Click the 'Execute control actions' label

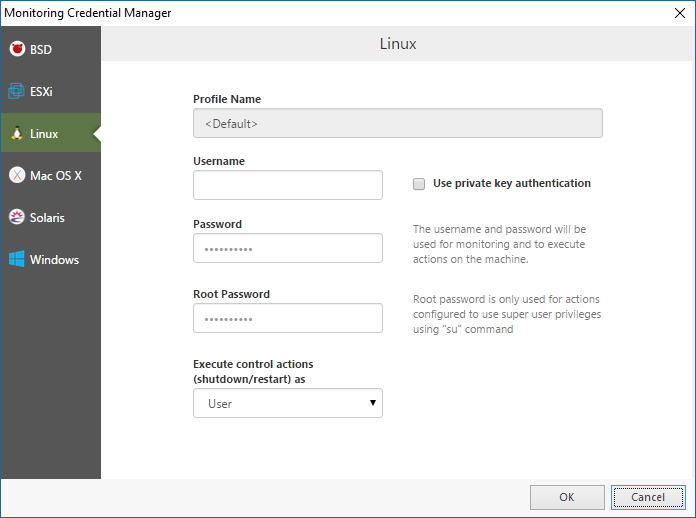(x=253, y=372)
